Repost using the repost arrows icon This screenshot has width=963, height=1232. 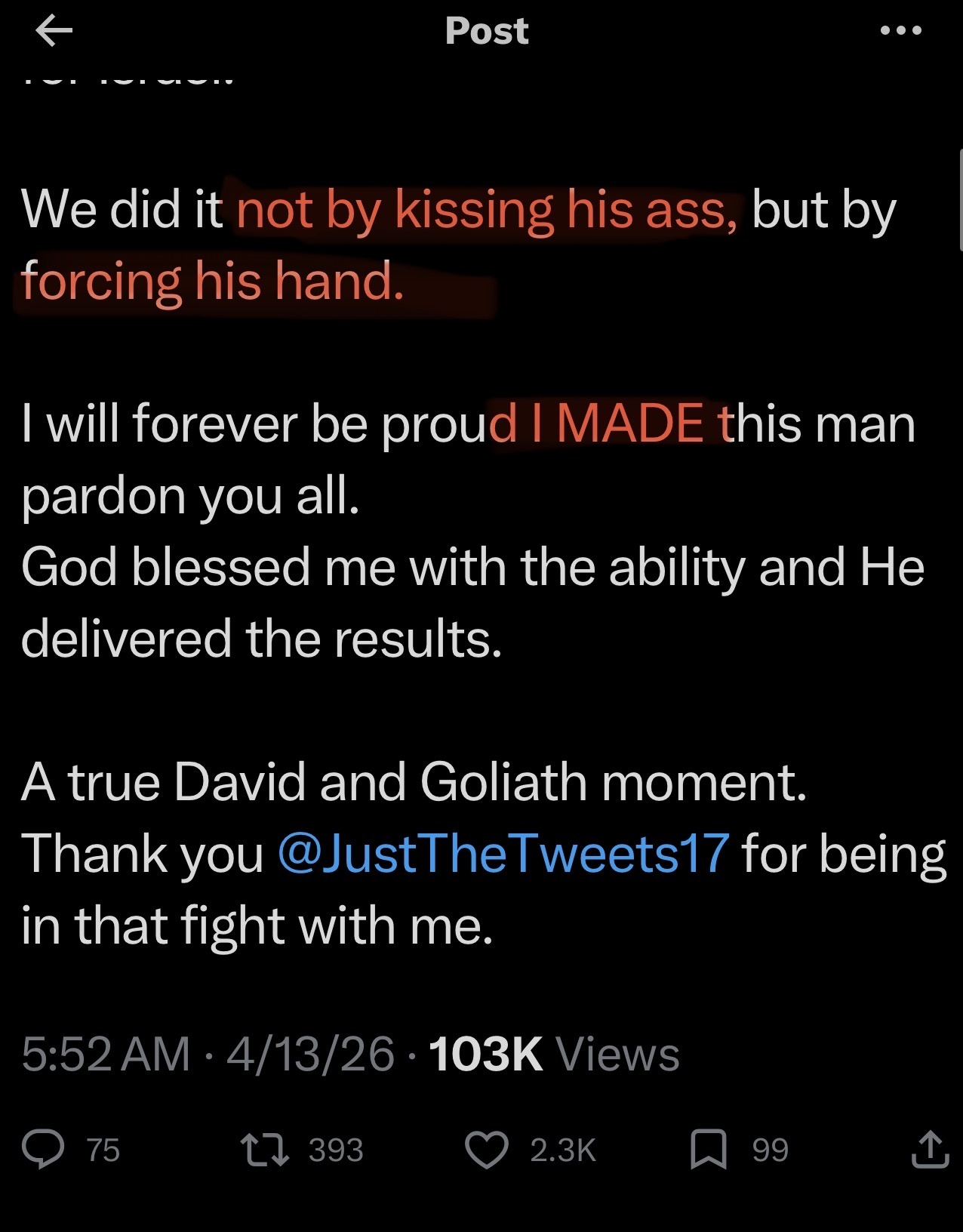pyautogui.click(x=264, y=1149)
